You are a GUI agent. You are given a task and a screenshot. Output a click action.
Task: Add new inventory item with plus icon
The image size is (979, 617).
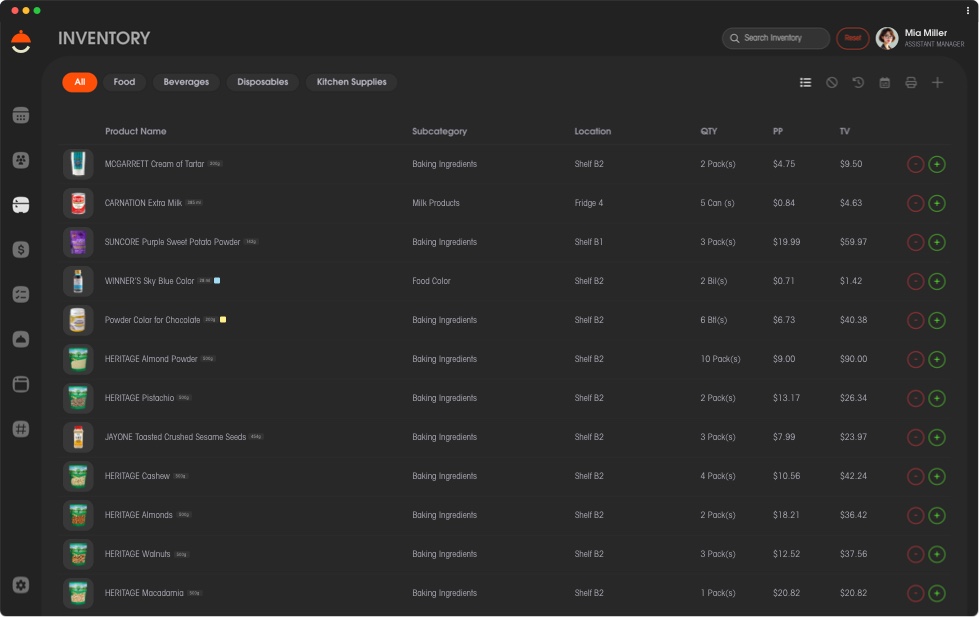point(937,82)
